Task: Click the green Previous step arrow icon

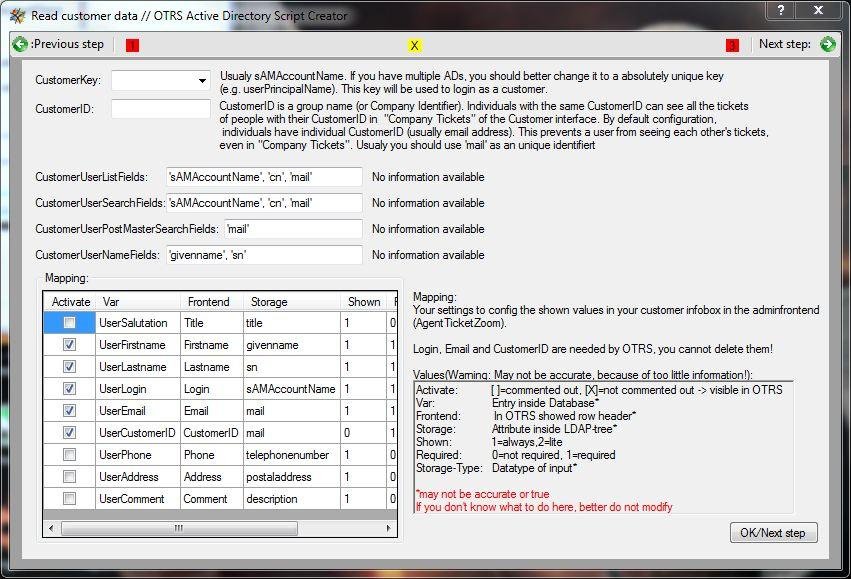Action: (20, 44)
